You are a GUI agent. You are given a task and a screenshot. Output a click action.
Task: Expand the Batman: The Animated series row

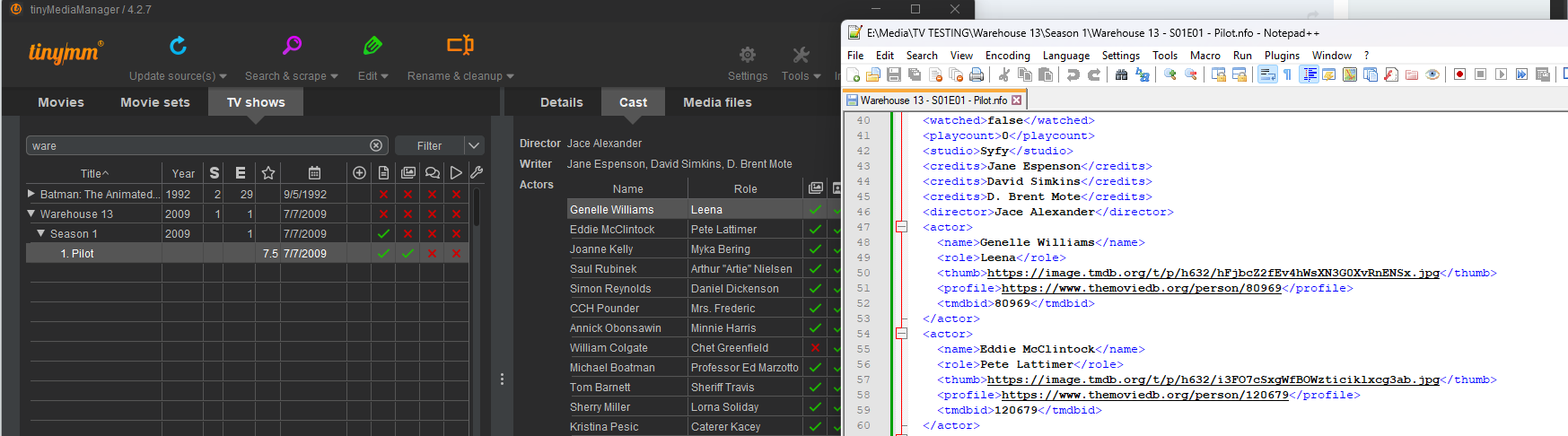[31, 194]
